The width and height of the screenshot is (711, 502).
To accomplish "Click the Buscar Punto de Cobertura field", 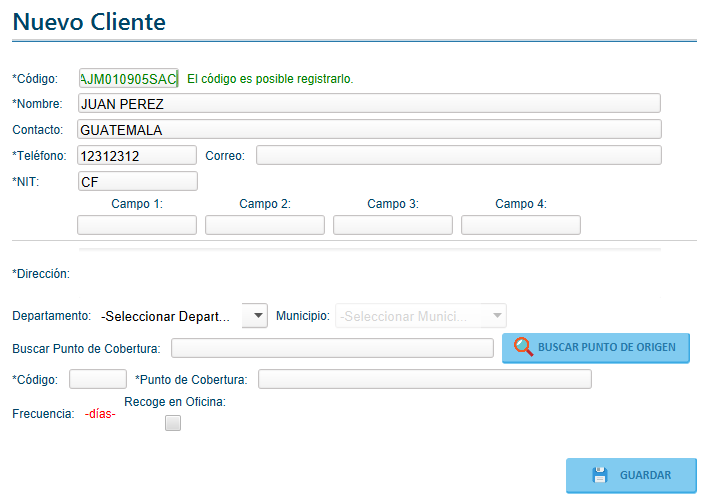I will (x=332, y=348).
